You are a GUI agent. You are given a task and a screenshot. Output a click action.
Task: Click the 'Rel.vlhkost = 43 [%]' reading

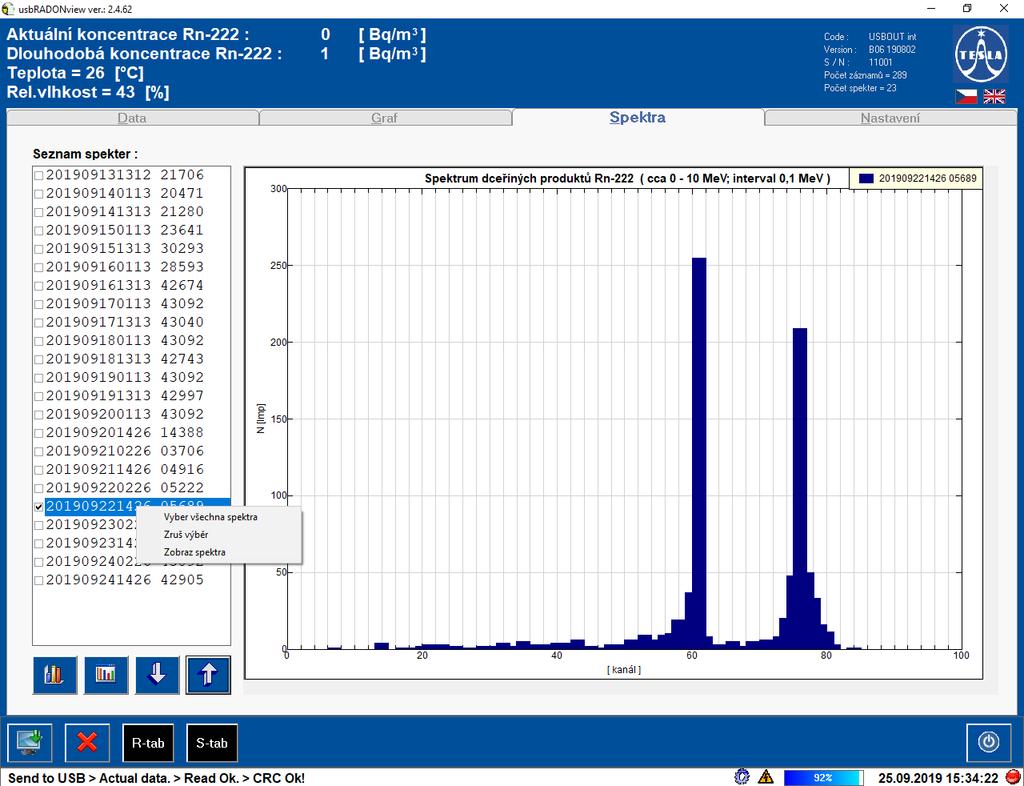(88, 92)
